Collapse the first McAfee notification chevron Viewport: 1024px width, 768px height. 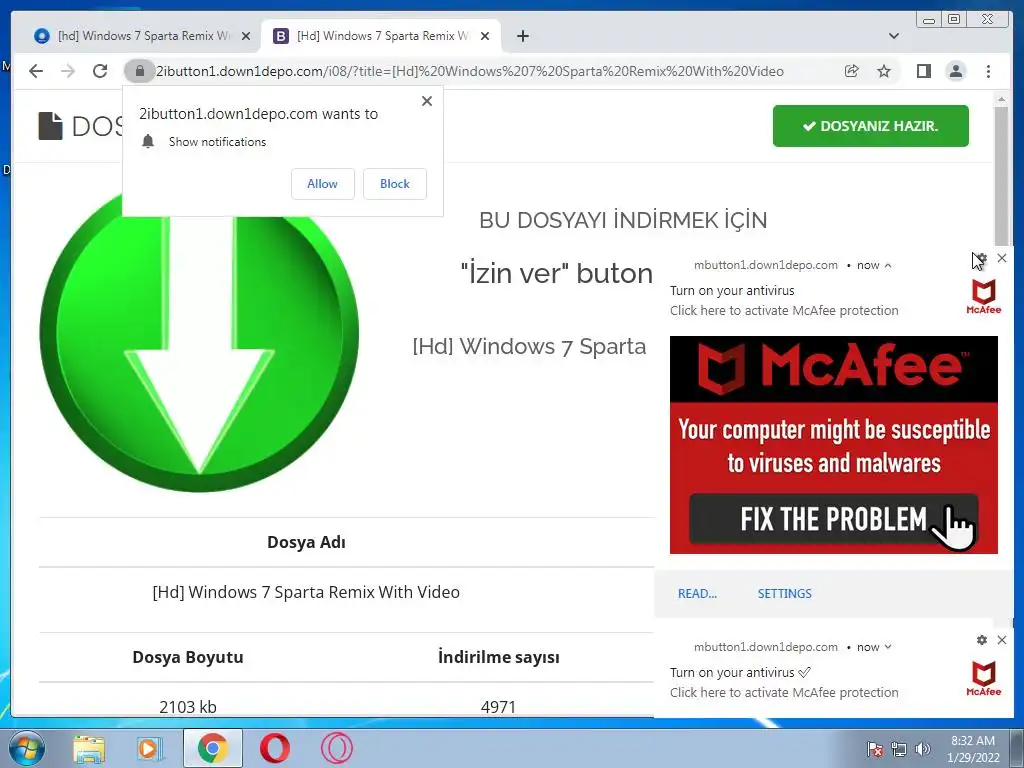tap(888, 265)
